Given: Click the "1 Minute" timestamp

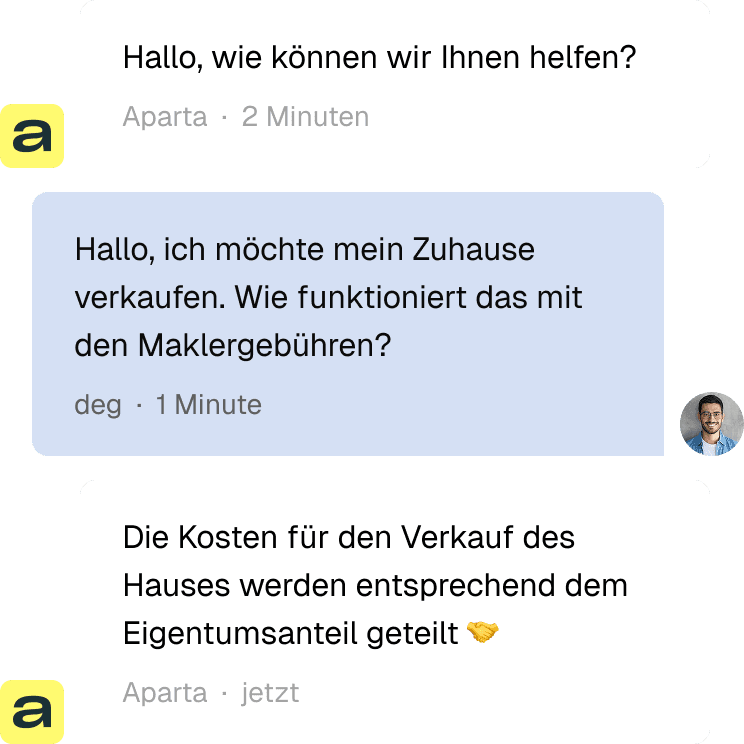Looking at the screenshot, I should (208, 405).
